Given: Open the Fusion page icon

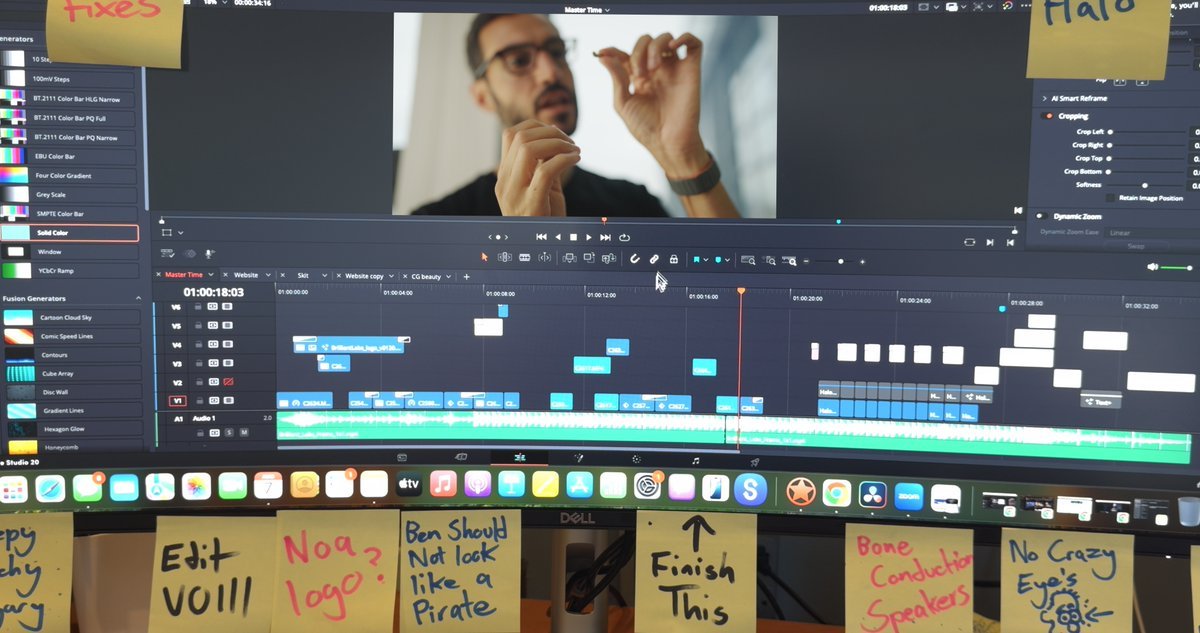Looking at the screenshot, I should click(x=578, y=458).
